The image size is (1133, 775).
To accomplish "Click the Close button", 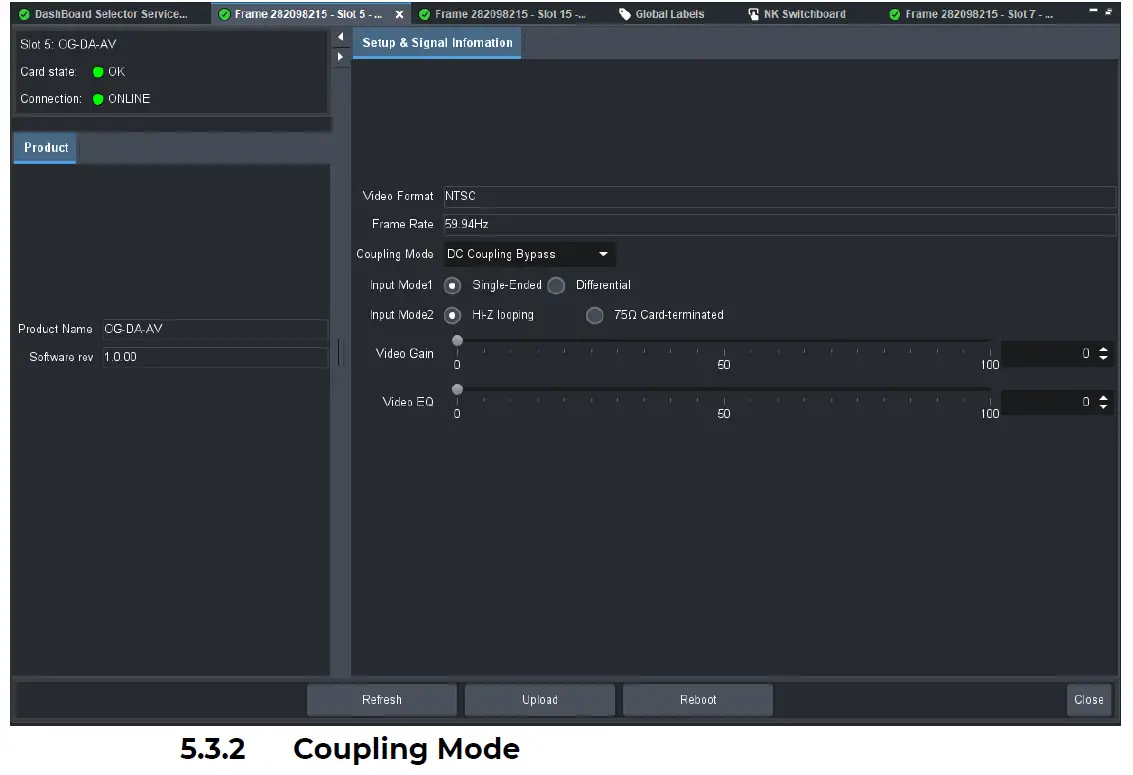I will pos(1088,700).
